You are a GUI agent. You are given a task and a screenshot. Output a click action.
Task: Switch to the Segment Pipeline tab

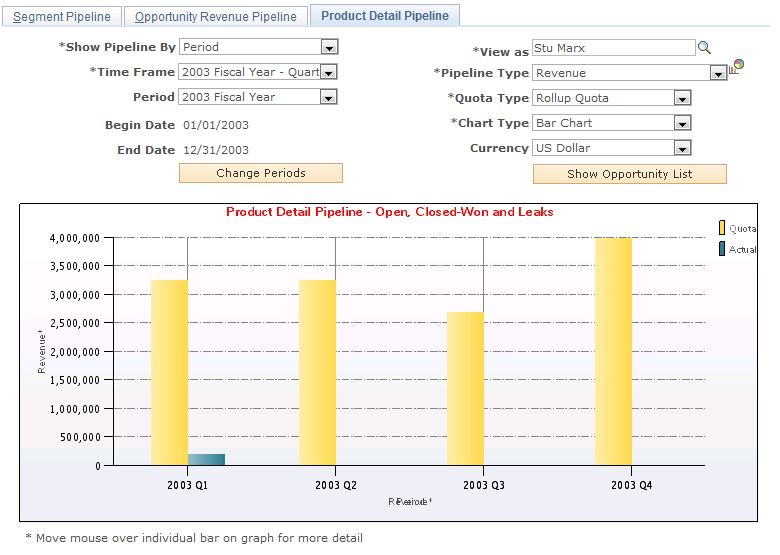[x=62, y=16]
